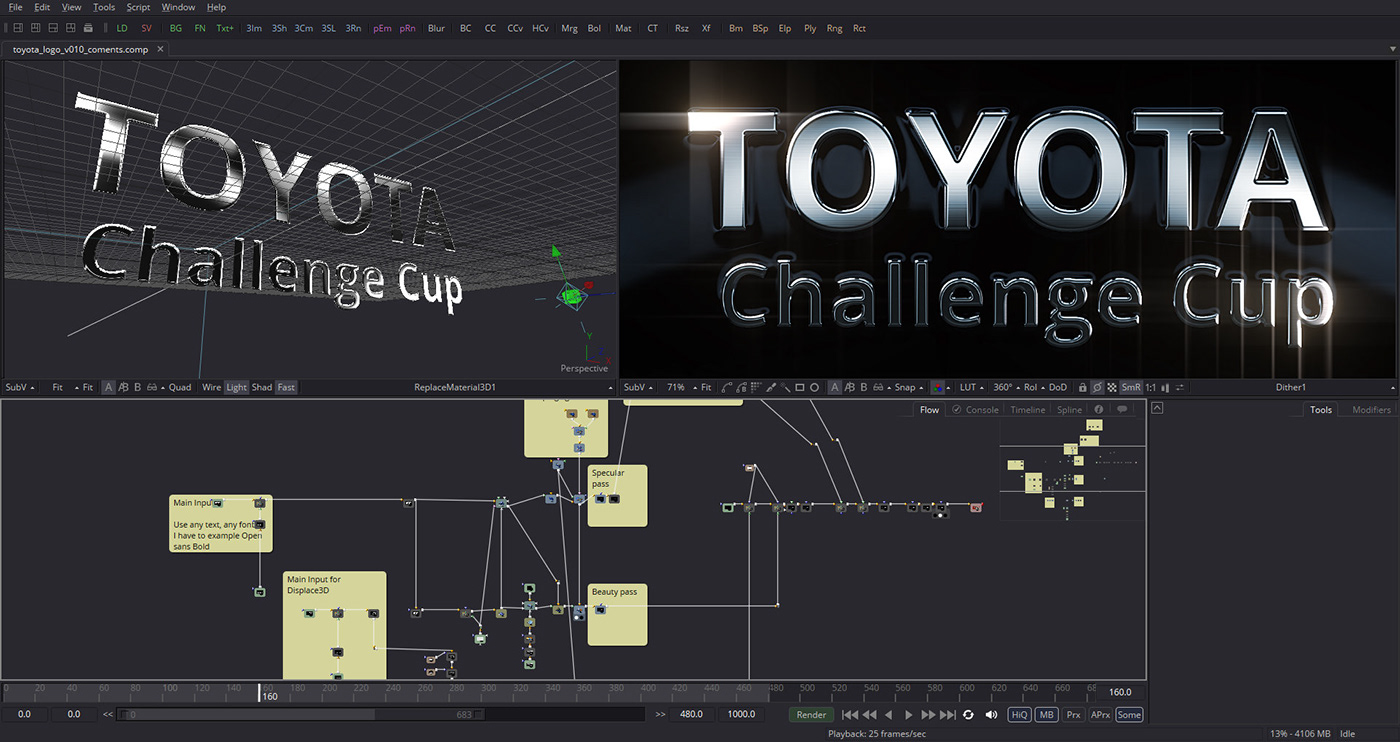Screen dimensions: 1400x742
Task: Click Fit in the right viewer
Action: pos(706,387)
